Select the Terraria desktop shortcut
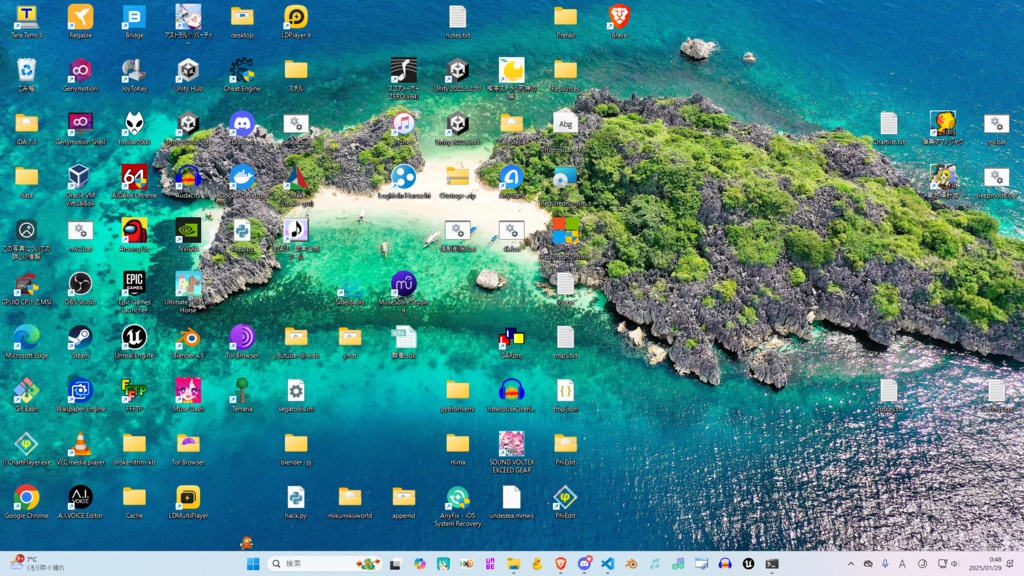This screenshot has width=1024, height=576. 242,396
